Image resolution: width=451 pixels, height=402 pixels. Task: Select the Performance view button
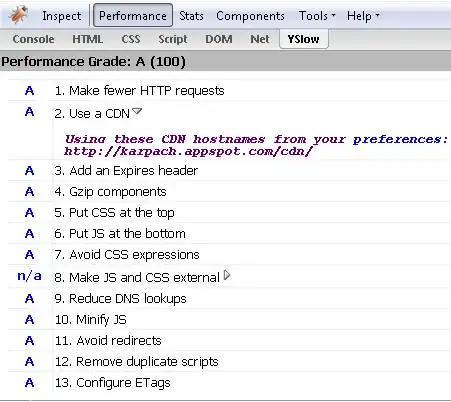point(133,15)
